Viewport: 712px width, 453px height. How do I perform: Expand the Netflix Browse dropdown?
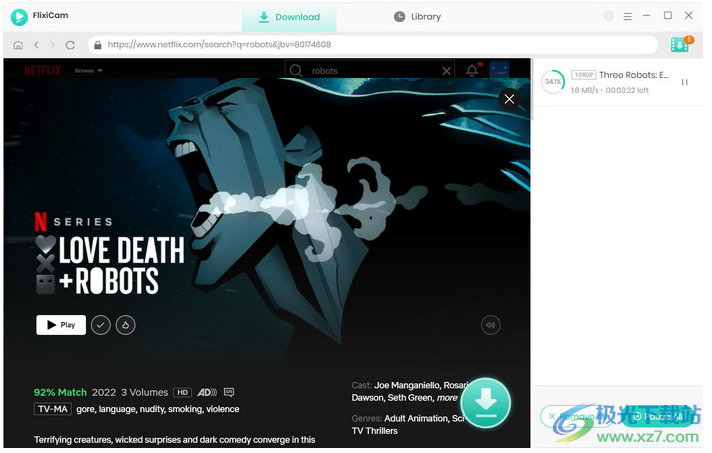pyautogui.click(x=89, y=71)
